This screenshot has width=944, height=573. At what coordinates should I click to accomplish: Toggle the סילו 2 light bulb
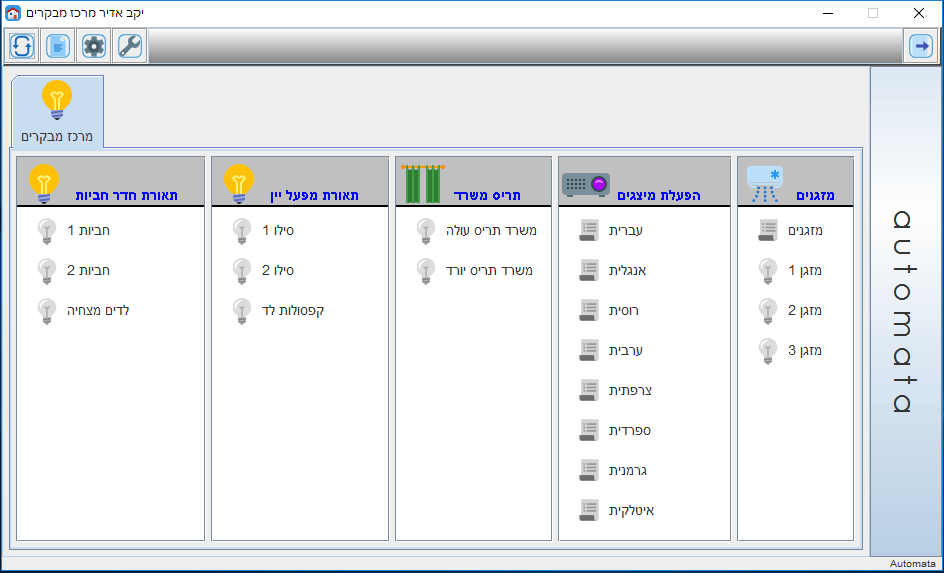click(x=241, y=271)
